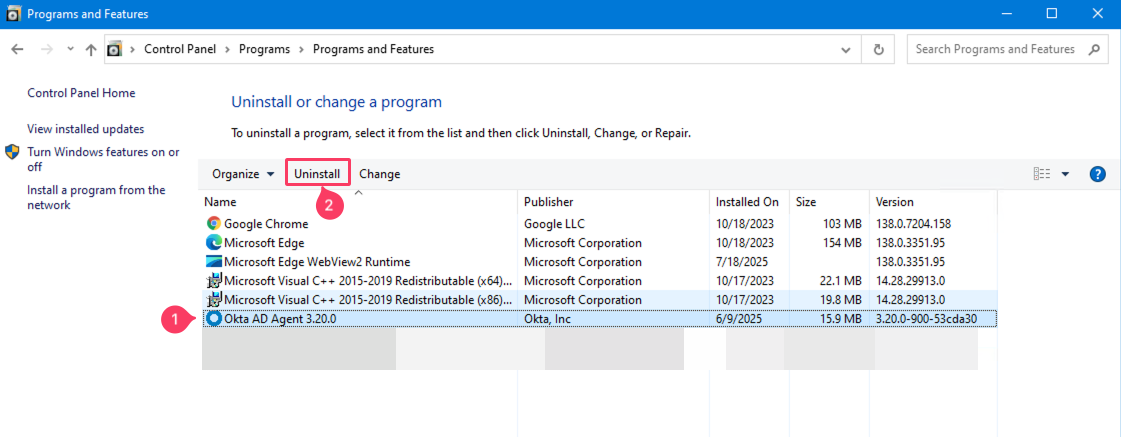
Task: Click the Microsoft Edge icon in list
Action: coord(214,242)
